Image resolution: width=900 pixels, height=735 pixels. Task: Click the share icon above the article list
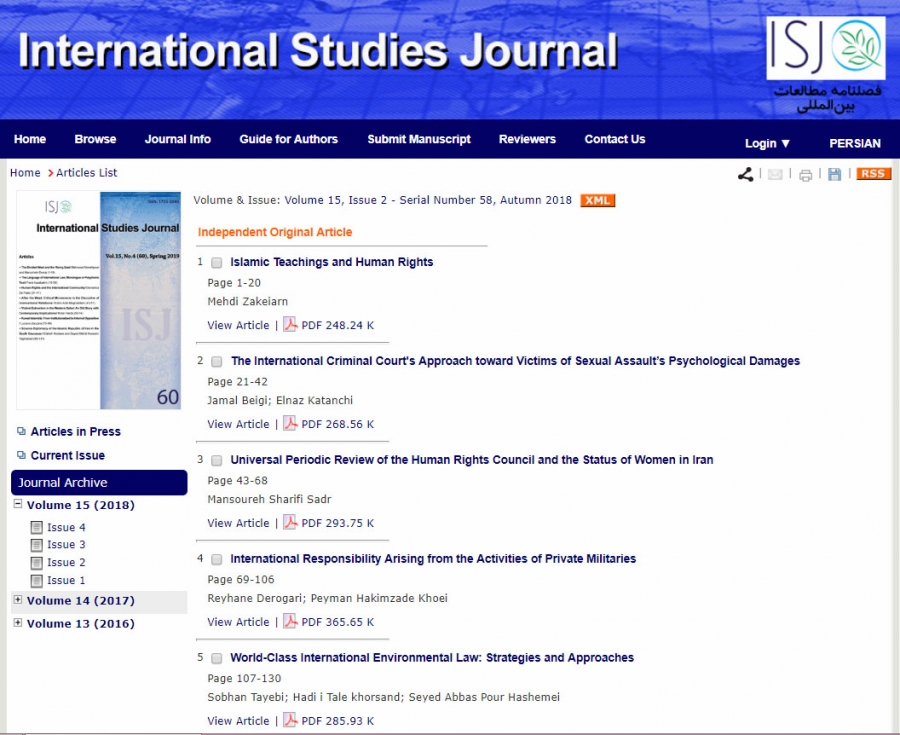[745, 174]
